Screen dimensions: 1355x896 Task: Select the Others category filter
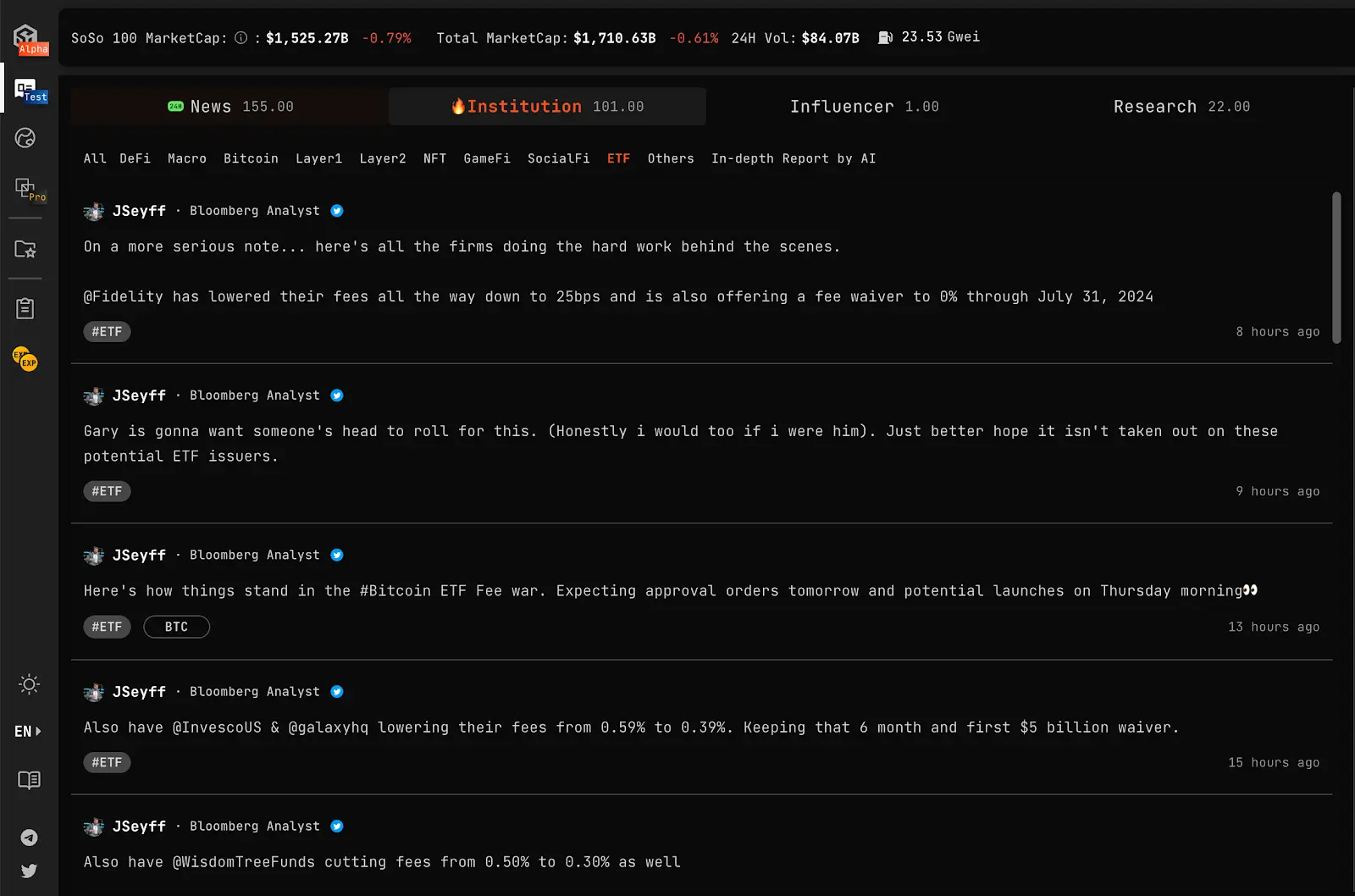point(671,158)
